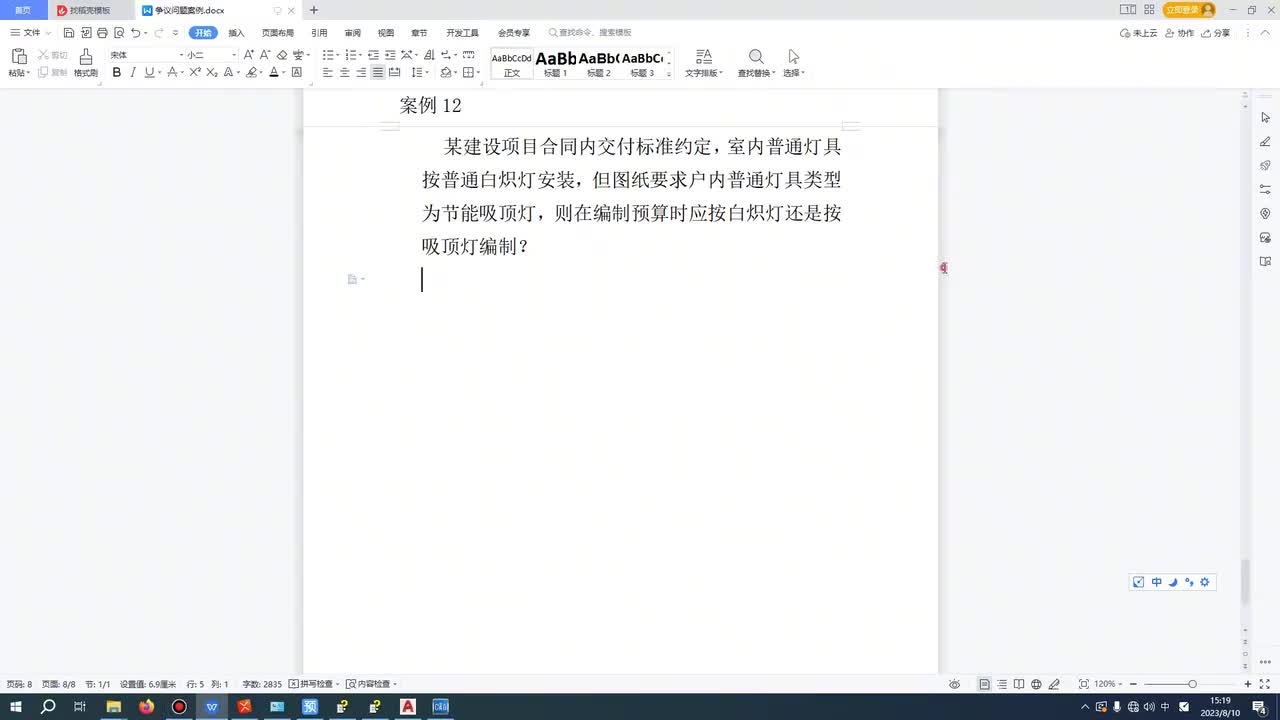Open a new tab with plus icon
The image size is (1280, 720).
[314, 10]
